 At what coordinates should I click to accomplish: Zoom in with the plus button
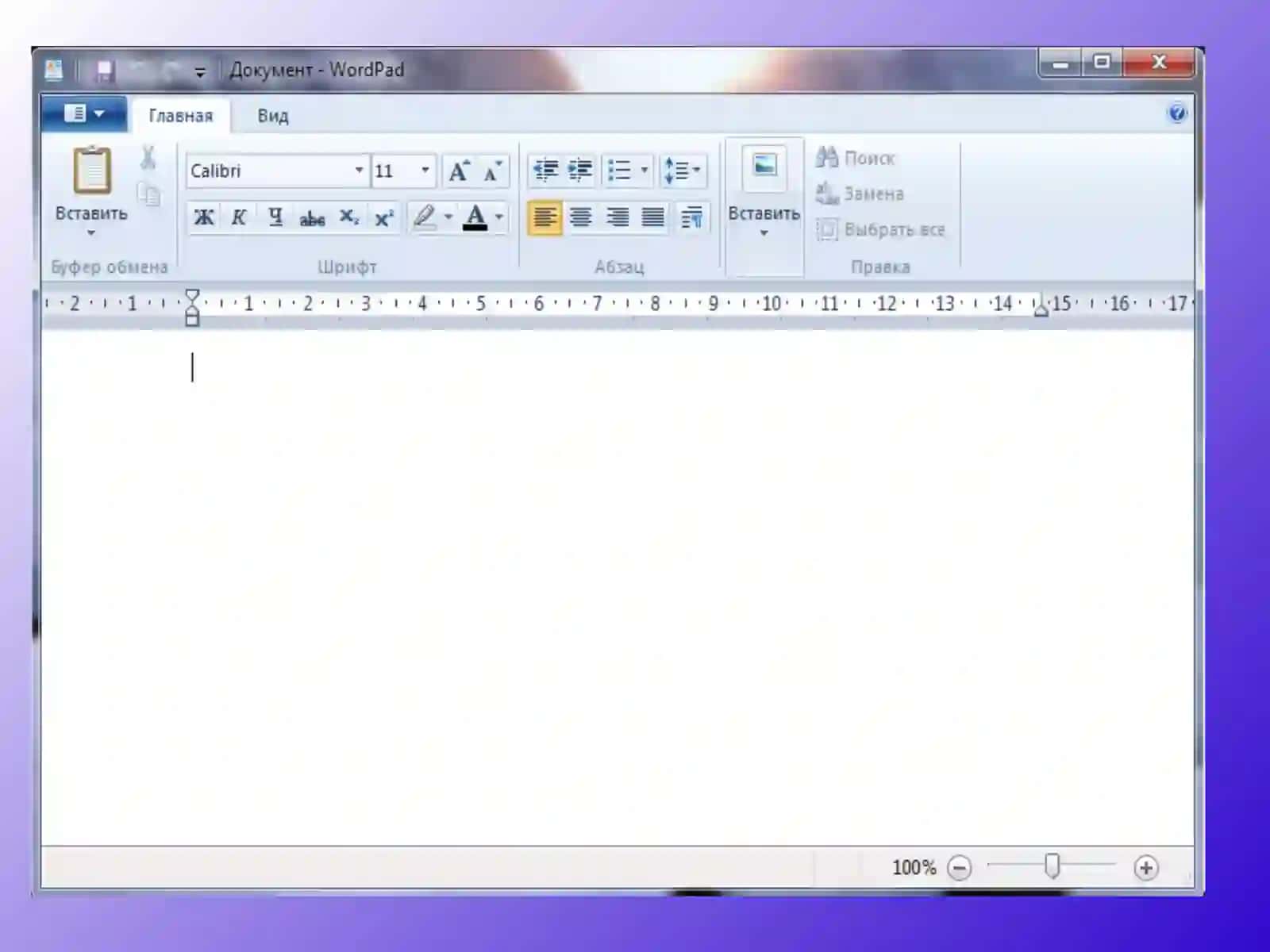click(x=1146, y=868)
